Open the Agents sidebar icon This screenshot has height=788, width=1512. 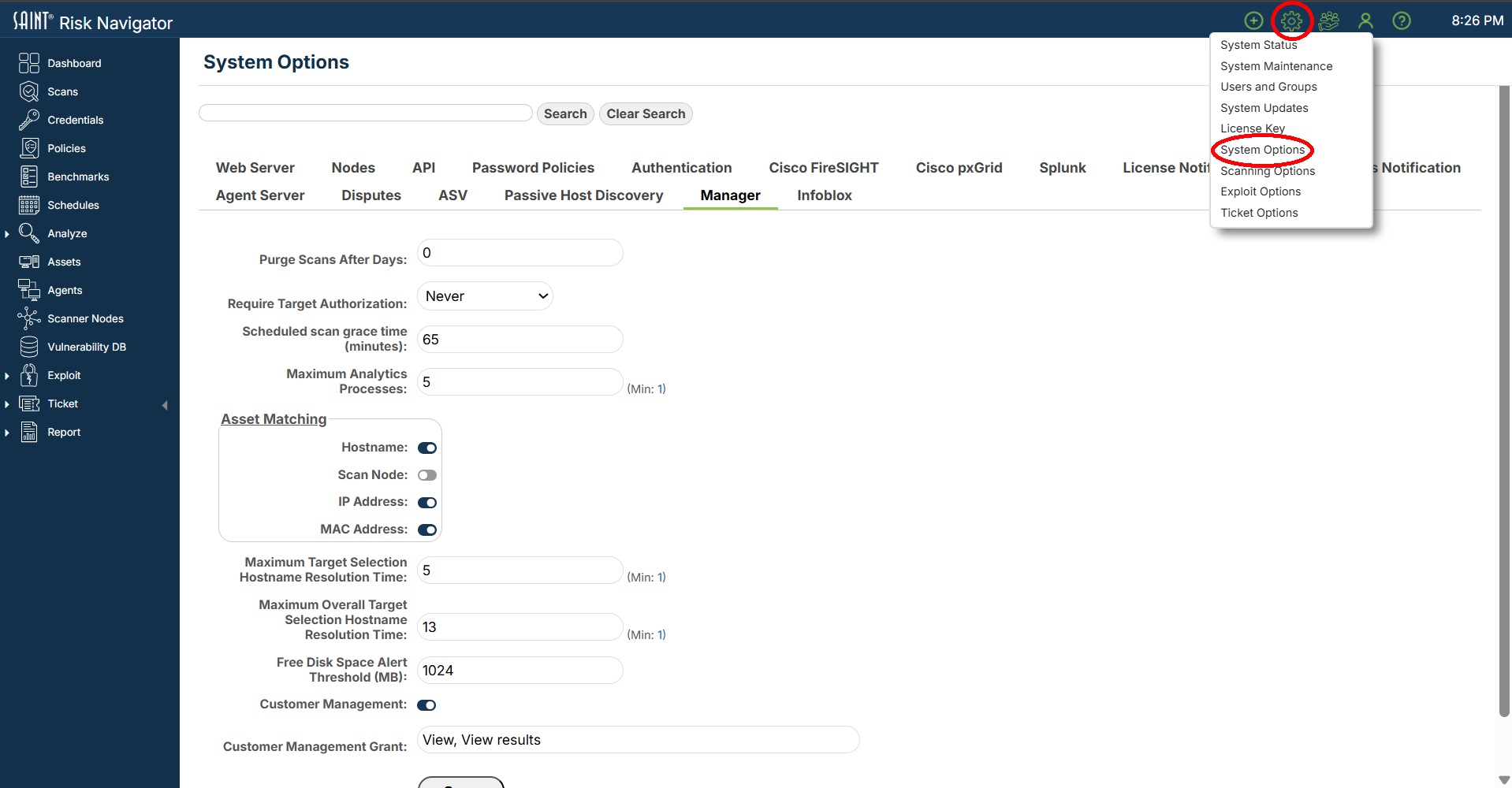click(29, 290)
